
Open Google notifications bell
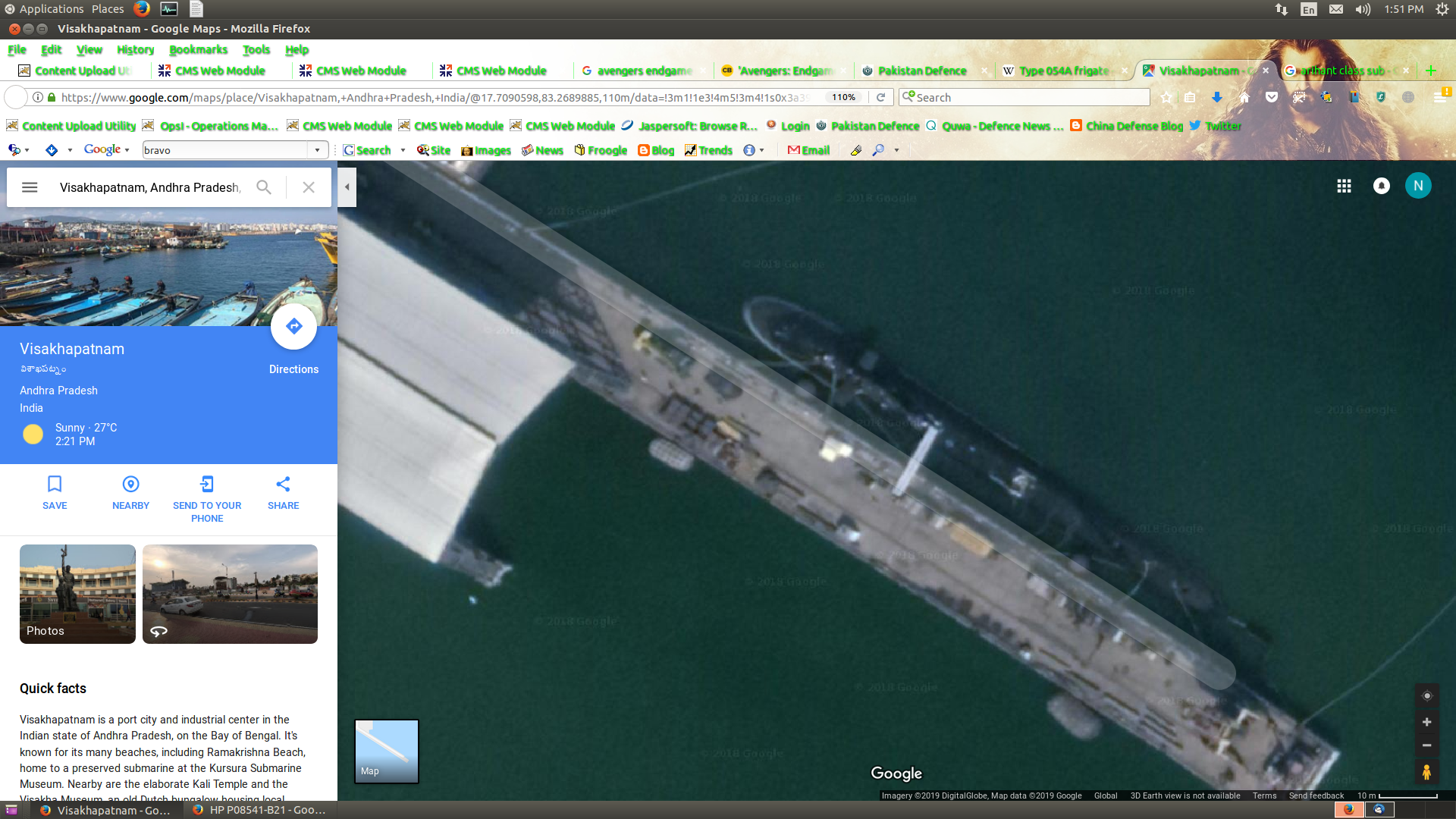point(1382,186)
